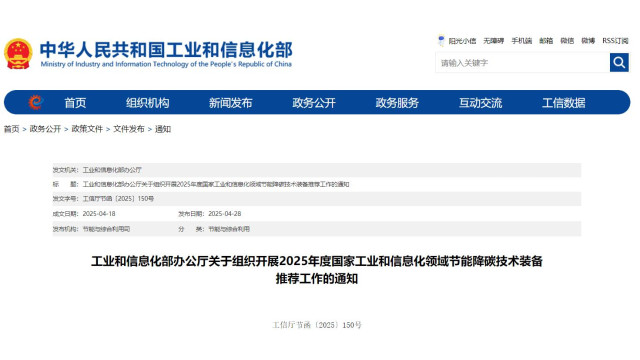Click the 成文日期 value 2025-04-18

[x=99, y=213]
